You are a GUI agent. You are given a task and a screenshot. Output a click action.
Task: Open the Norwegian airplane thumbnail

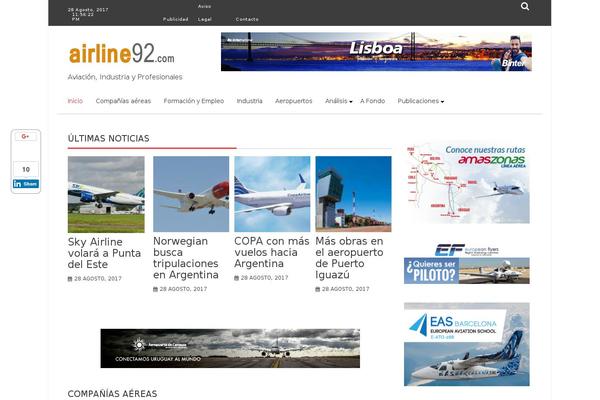click(x=191, y=194)
